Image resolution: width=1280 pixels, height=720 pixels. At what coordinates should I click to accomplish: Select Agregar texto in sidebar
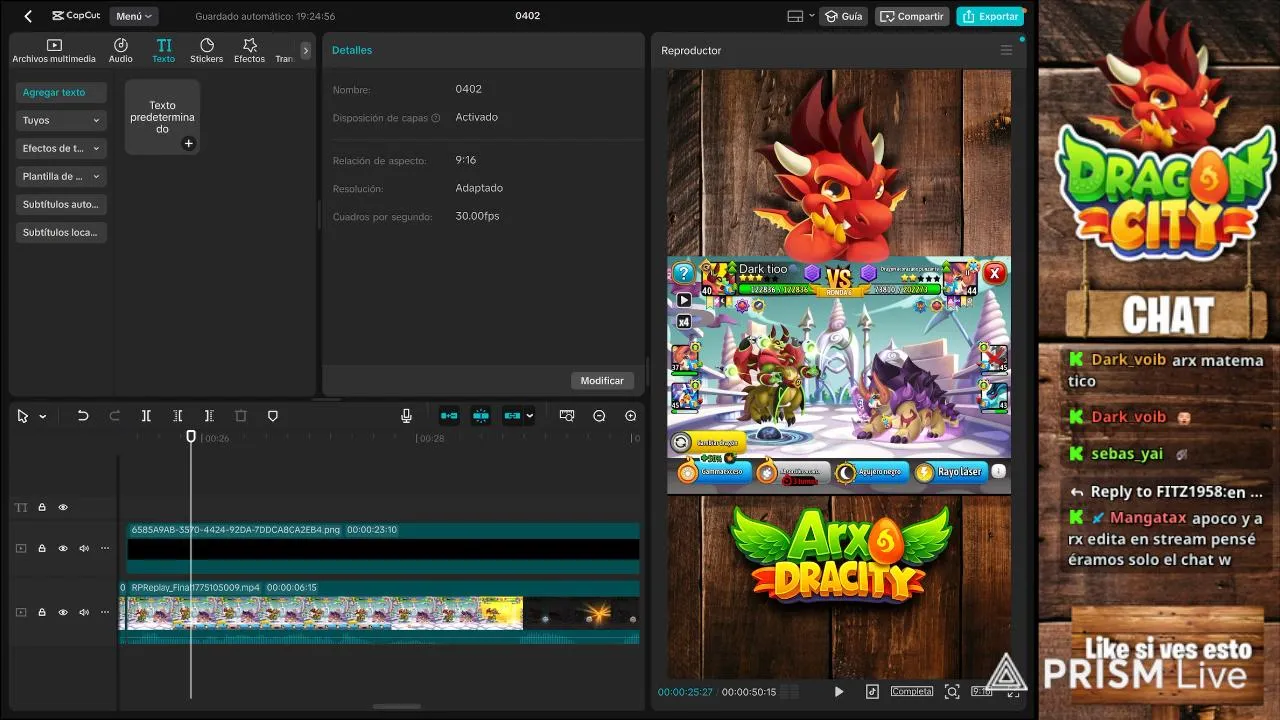(62, 92)
